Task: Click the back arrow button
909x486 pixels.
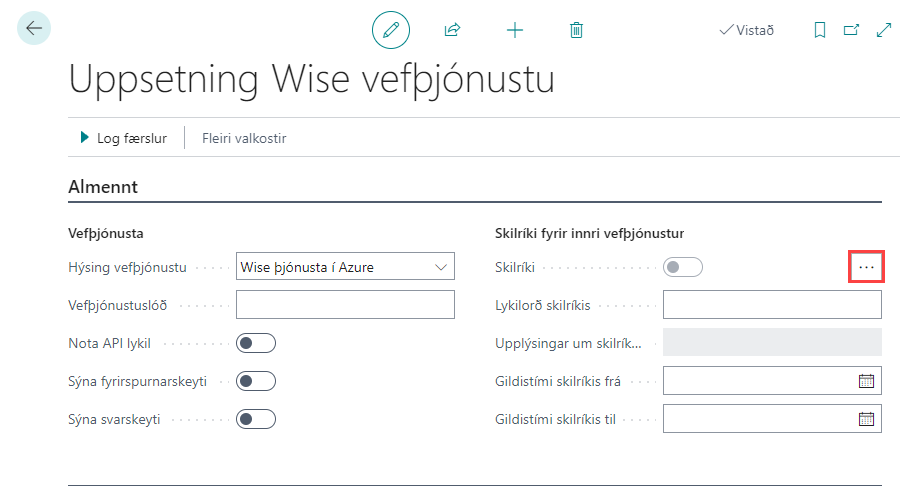Action: (34, 29)
